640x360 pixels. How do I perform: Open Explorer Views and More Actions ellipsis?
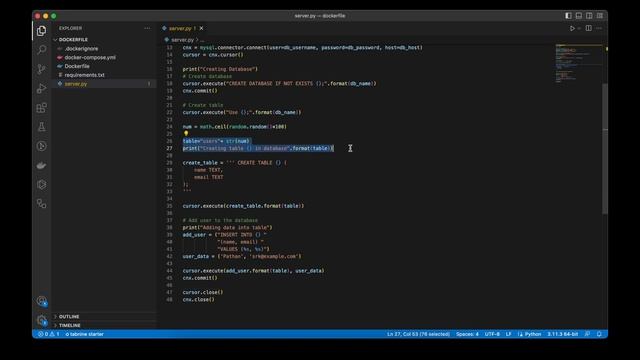[147, 28]
